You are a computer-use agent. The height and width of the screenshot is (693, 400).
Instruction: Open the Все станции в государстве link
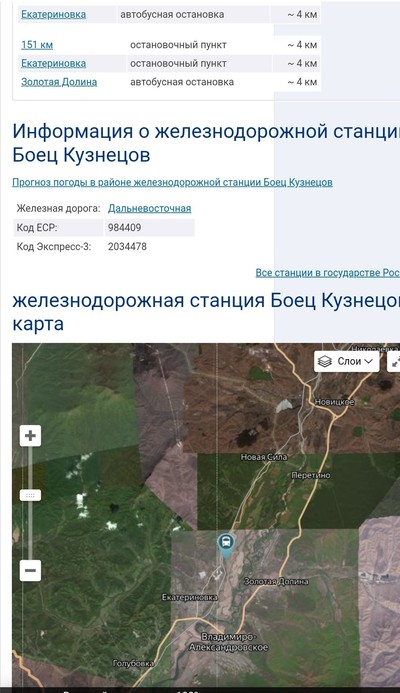(328, 273)
